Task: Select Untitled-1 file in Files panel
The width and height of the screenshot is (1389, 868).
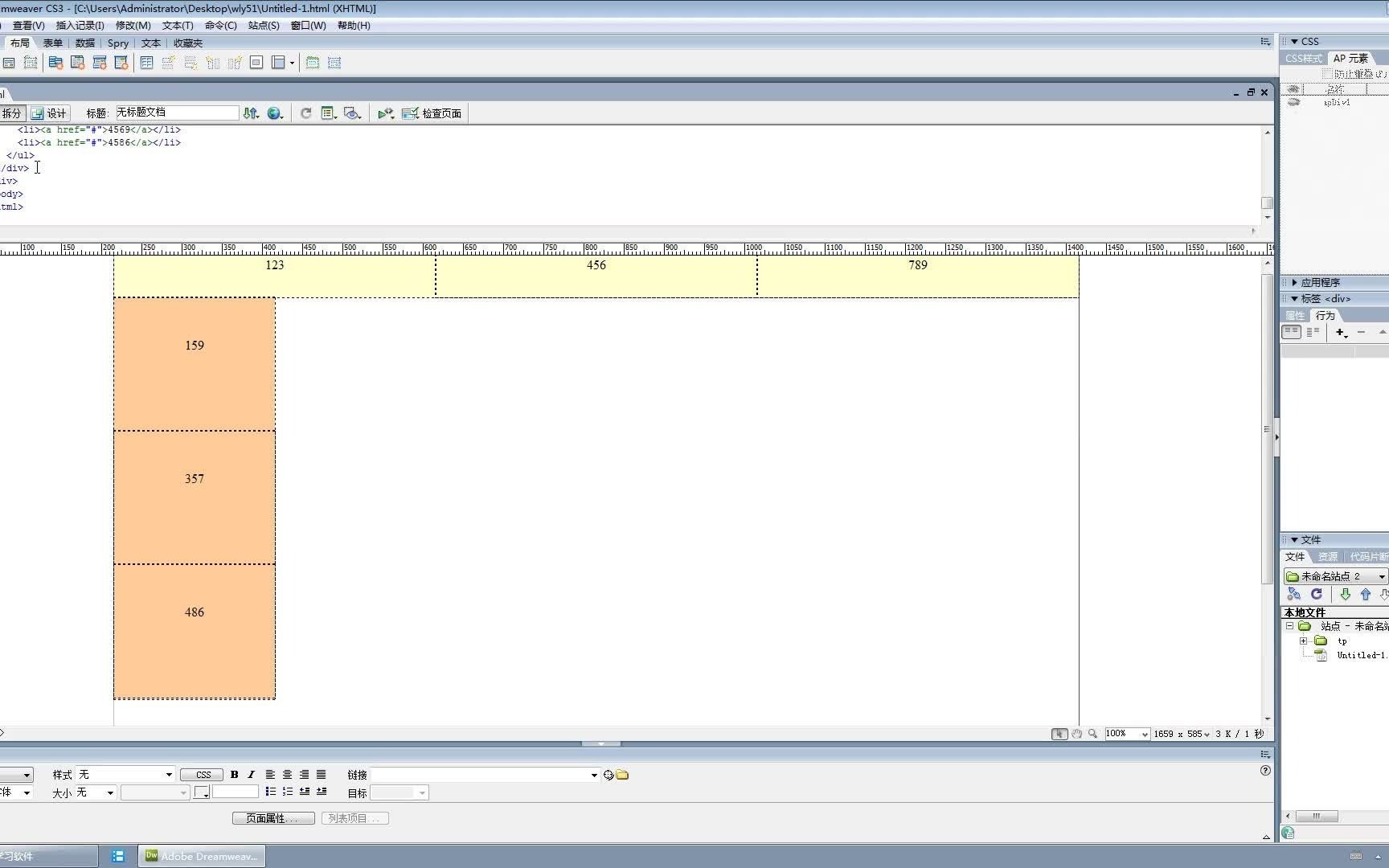Action: (1360, 655)
